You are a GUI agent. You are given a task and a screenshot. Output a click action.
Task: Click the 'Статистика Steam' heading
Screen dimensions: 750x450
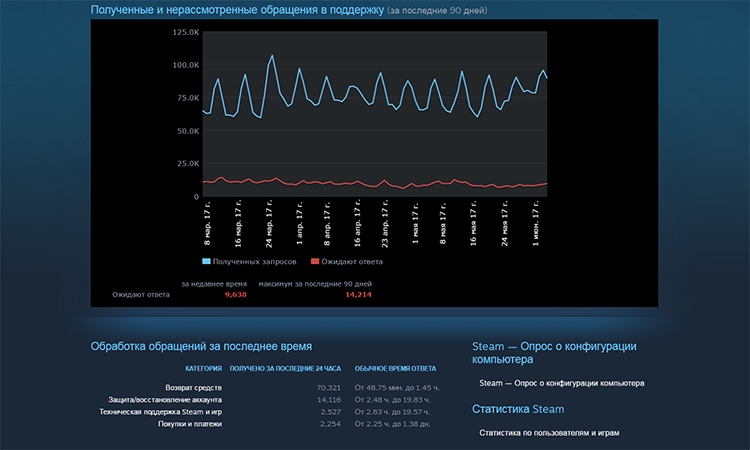pyautogui.click(x=518, y=409)
